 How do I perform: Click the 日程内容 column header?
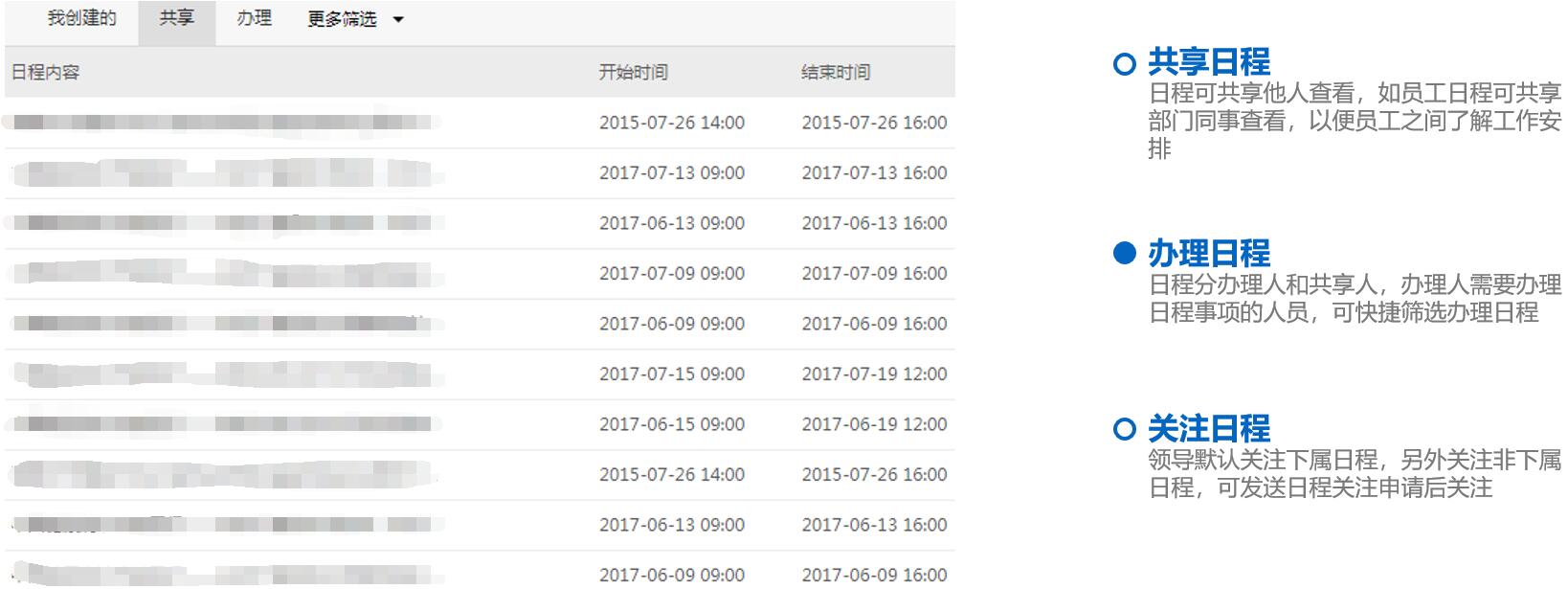coord(45,73)
